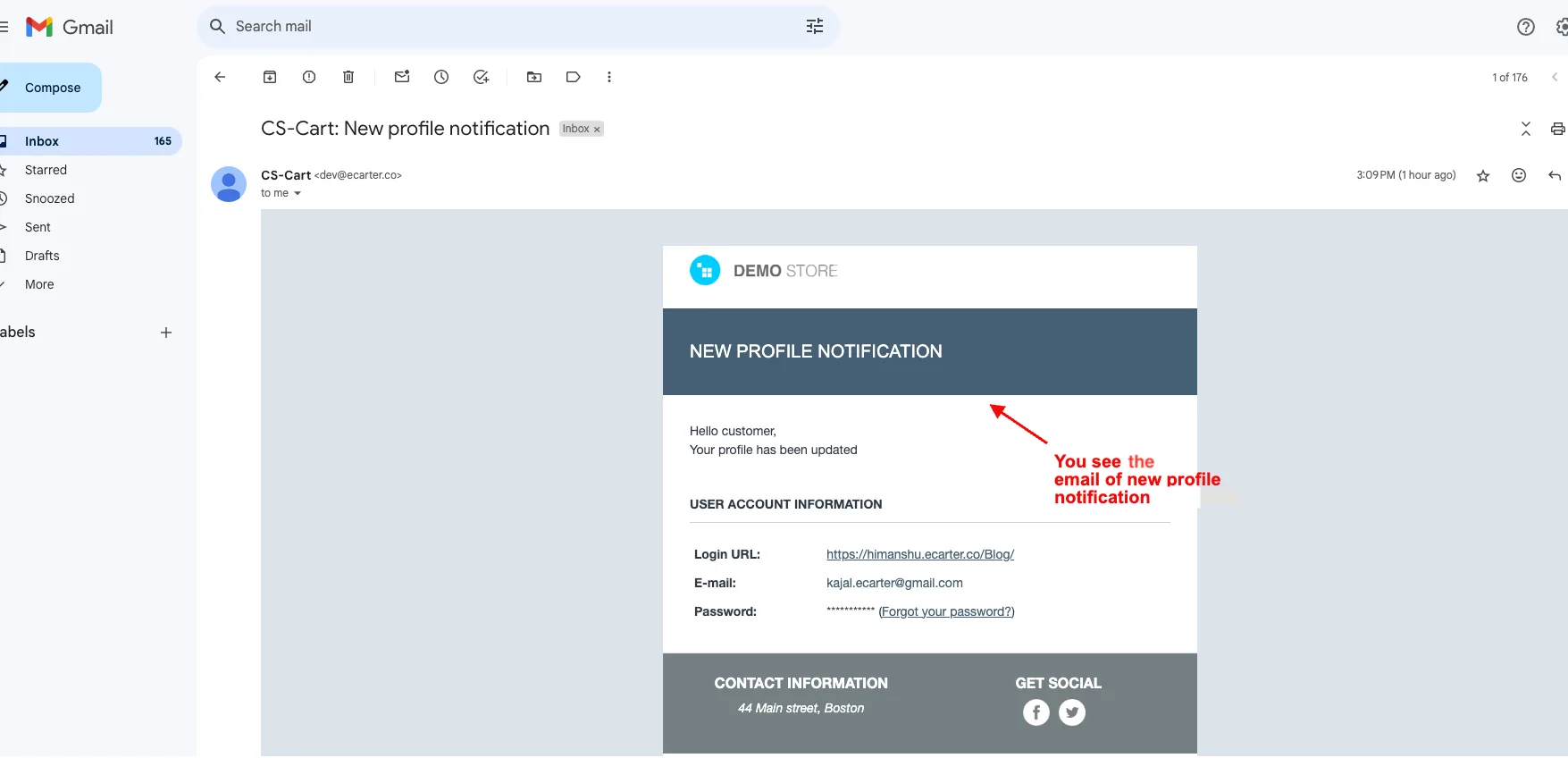Add emoji reaction to email
Viewport: 1568px width, 758px height.
tap(1519, 175)
